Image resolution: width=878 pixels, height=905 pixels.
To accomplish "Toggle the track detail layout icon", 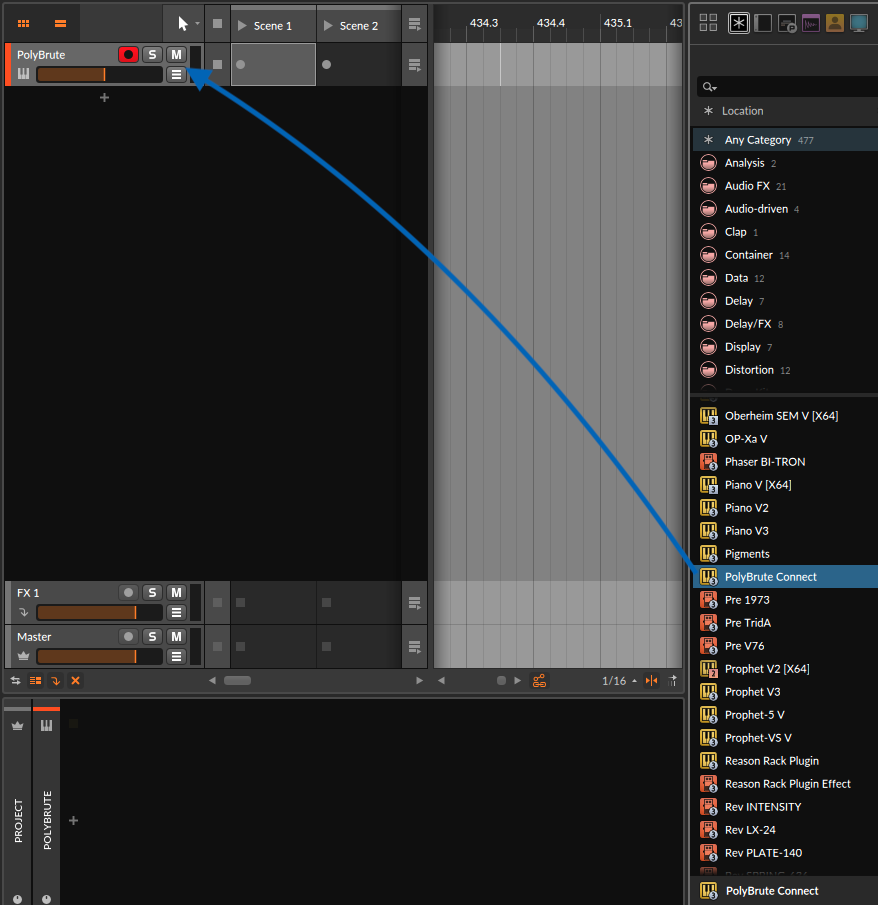I will coord(35,681).
